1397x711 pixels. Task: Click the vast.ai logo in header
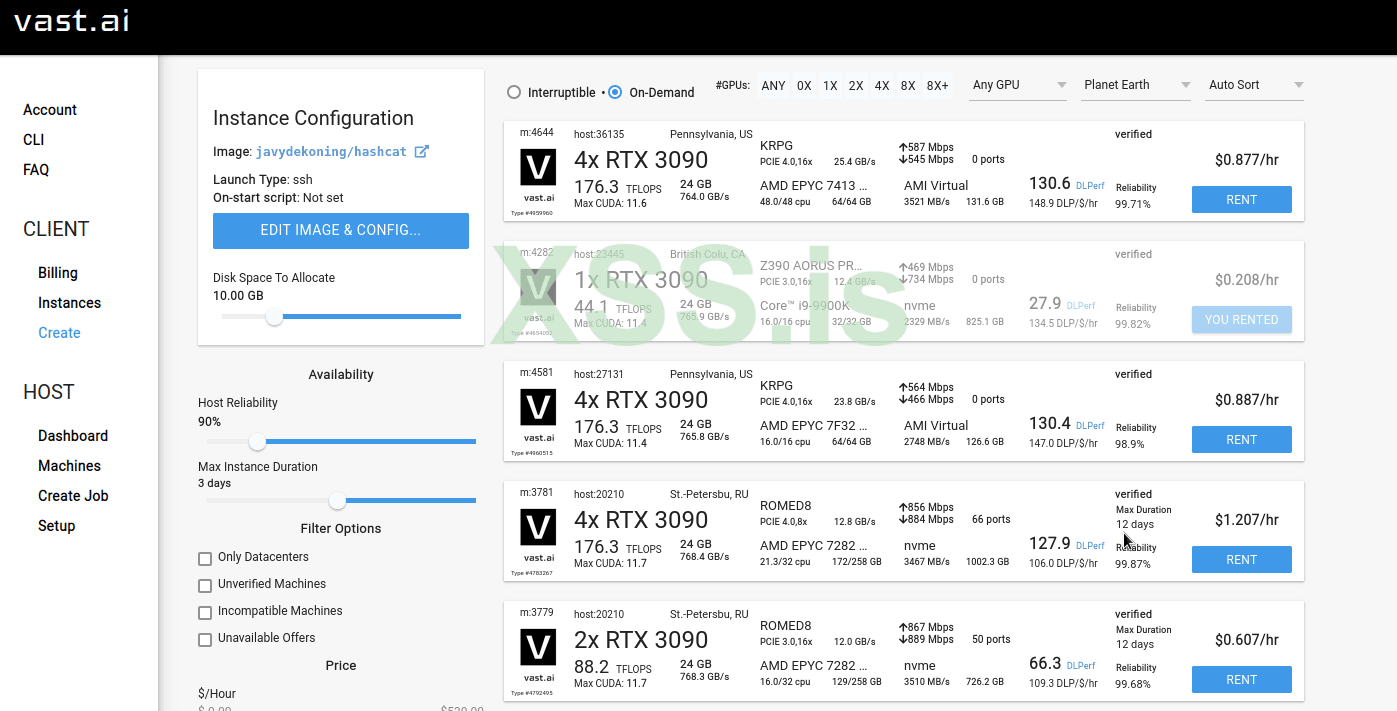(72, 21)
